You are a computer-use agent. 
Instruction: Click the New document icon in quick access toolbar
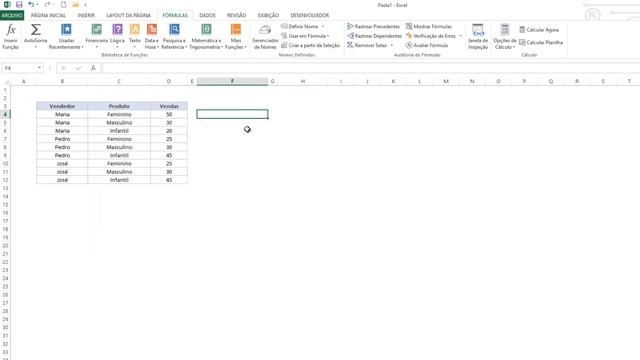coord(63,4)
